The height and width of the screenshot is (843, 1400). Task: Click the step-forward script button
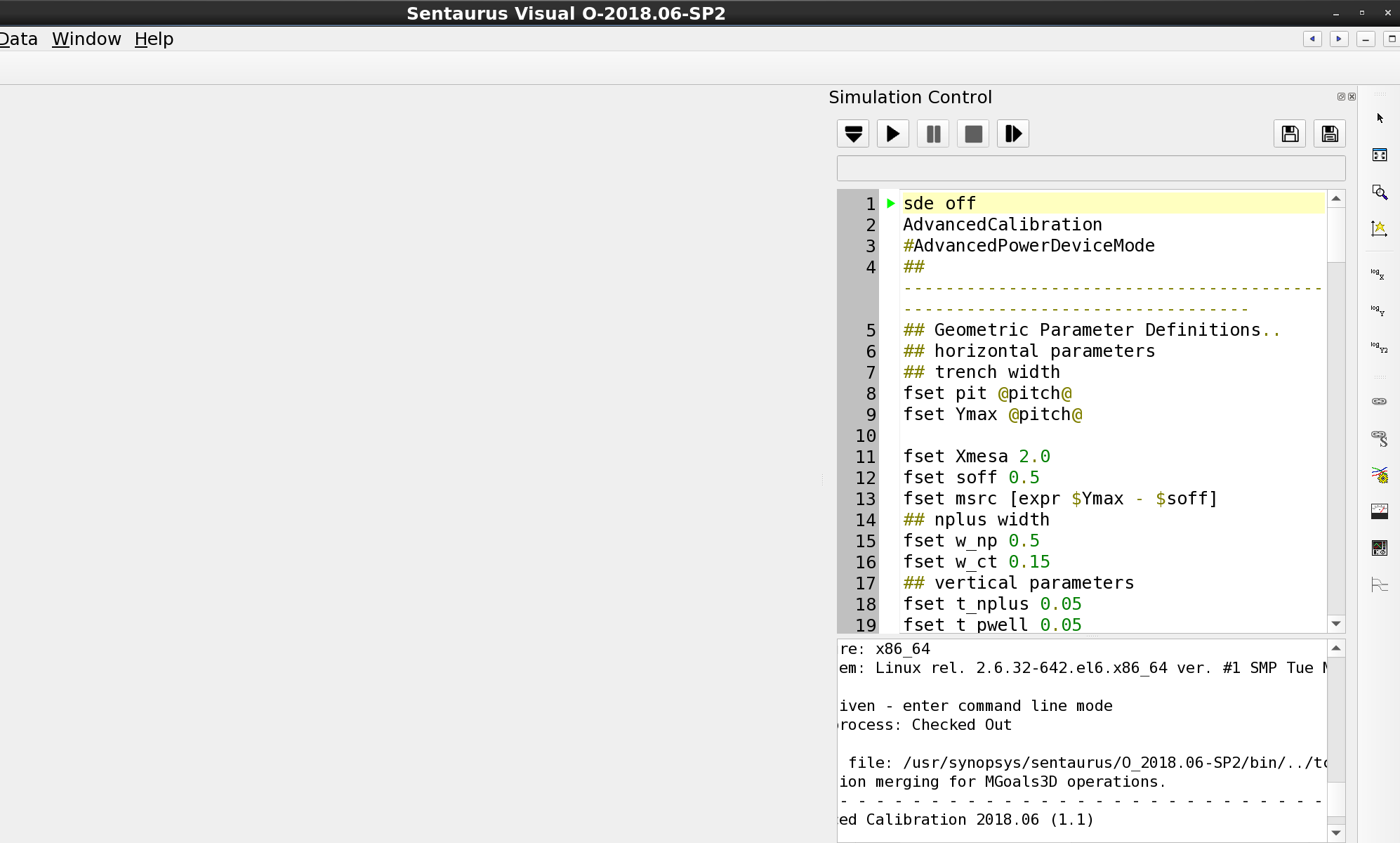pyautogui.click(x=1013, y=133)
